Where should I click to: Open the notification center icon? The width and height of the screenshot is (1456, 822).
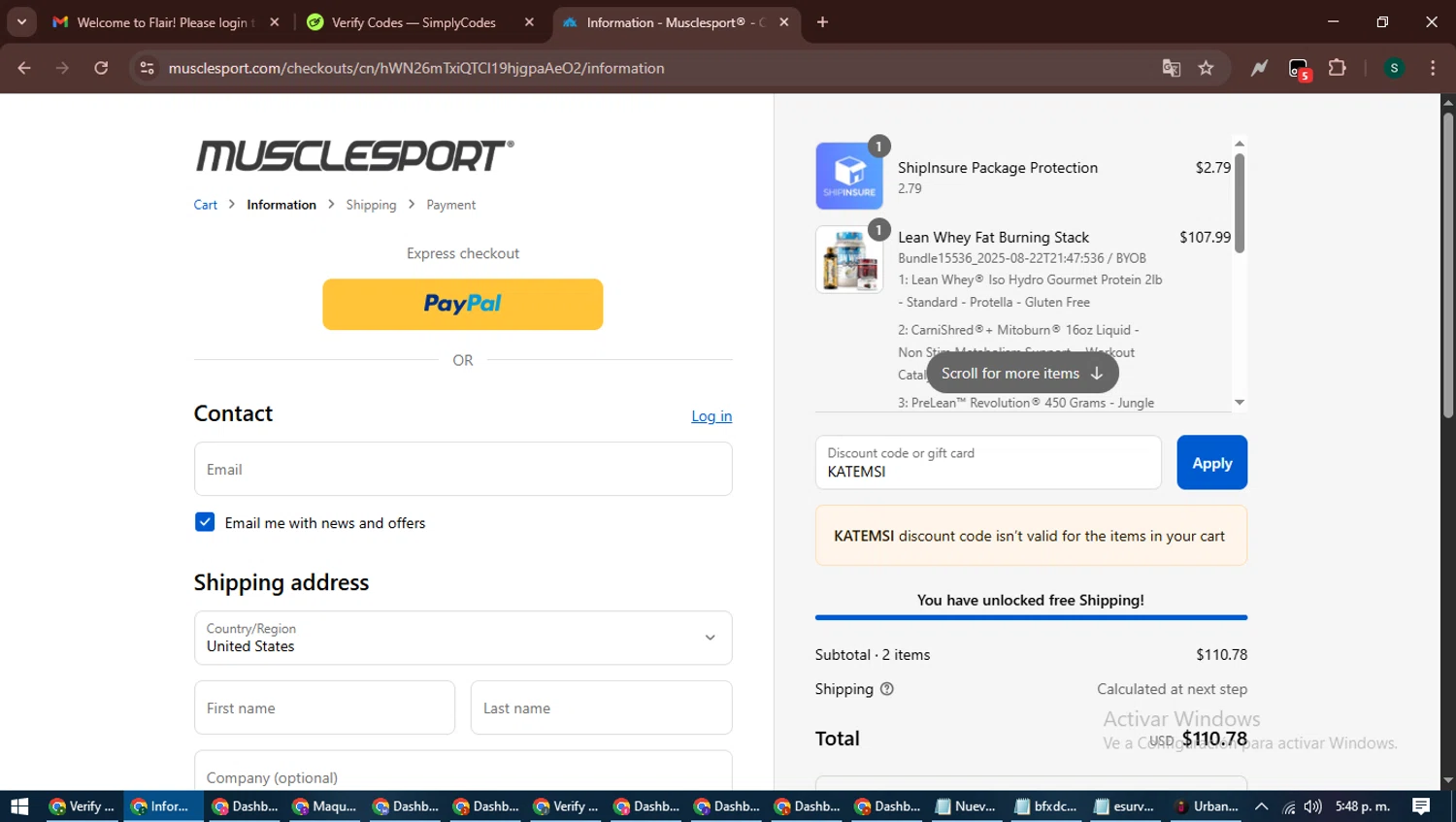1421,806
